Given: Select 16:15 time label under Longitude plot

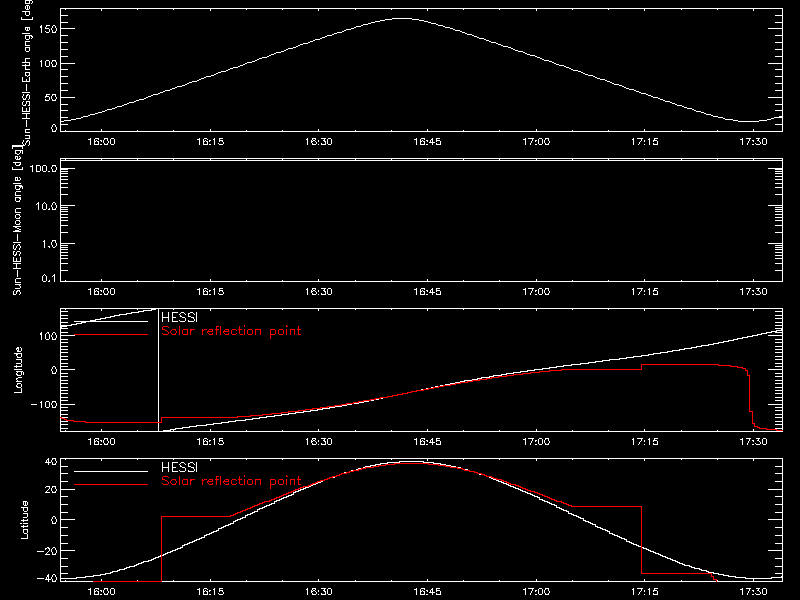Looking at the screenshot, I should point(210,442).
